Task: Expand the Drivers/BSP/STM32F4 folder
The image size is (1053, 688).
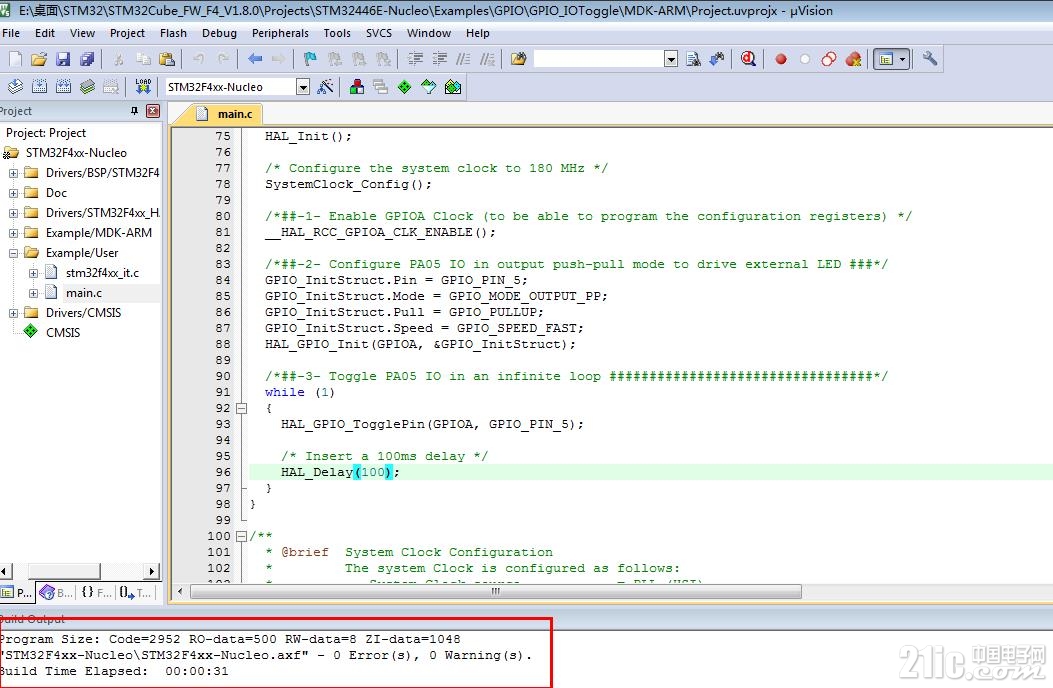Action: tap(13, 173)
